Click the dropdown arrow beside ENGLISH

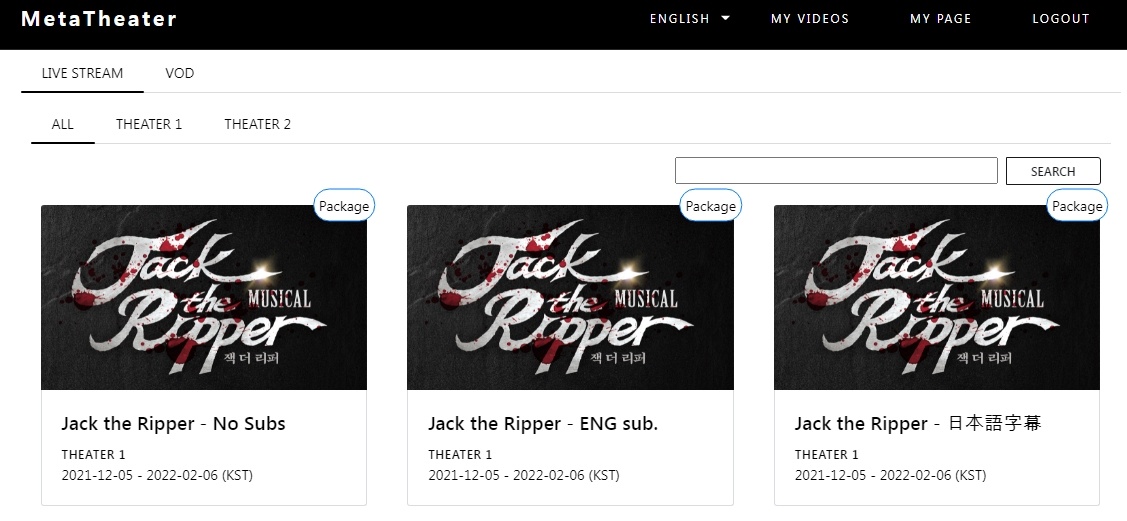coord(725,19)
